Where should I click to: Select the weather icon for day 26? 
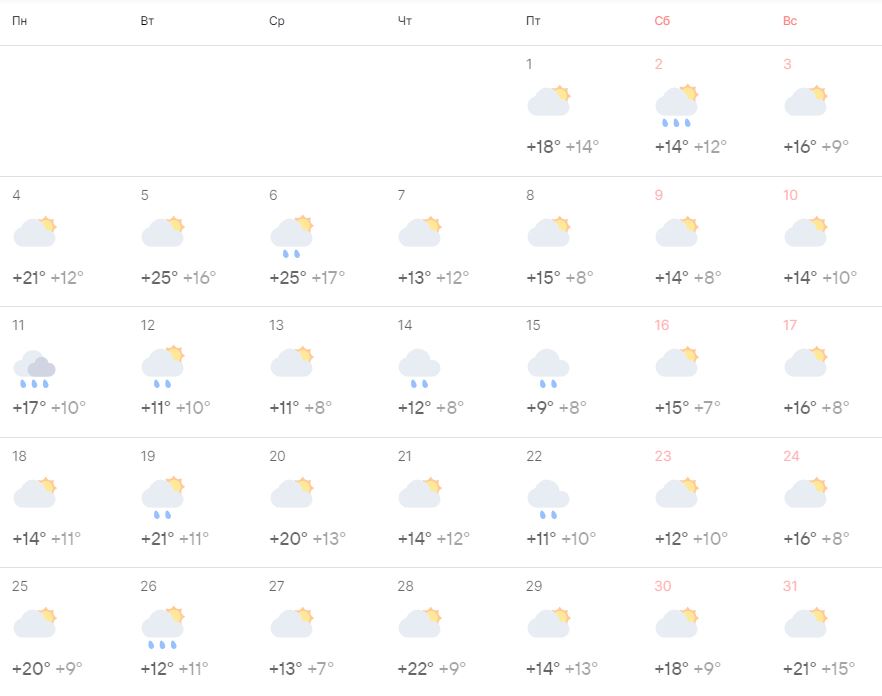click(x=163, y=627)
